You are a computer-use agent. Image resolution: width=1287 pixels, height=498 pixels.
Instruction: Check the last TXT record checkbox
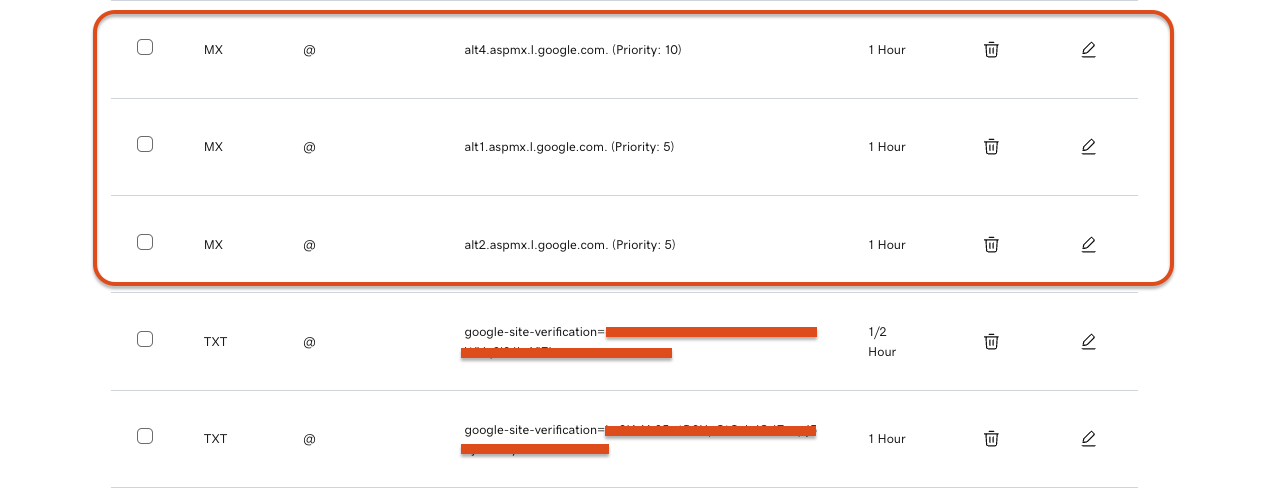145,436
